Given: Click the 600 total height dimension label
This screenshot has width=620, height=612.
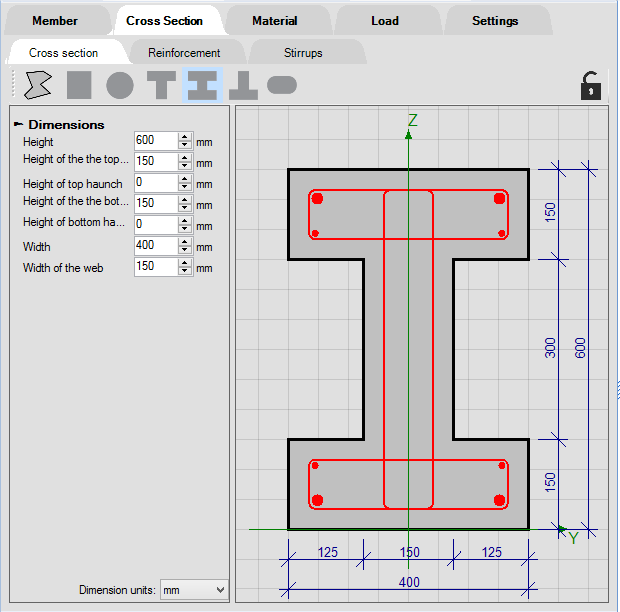Looking at the screenshot, I should 580,348.
